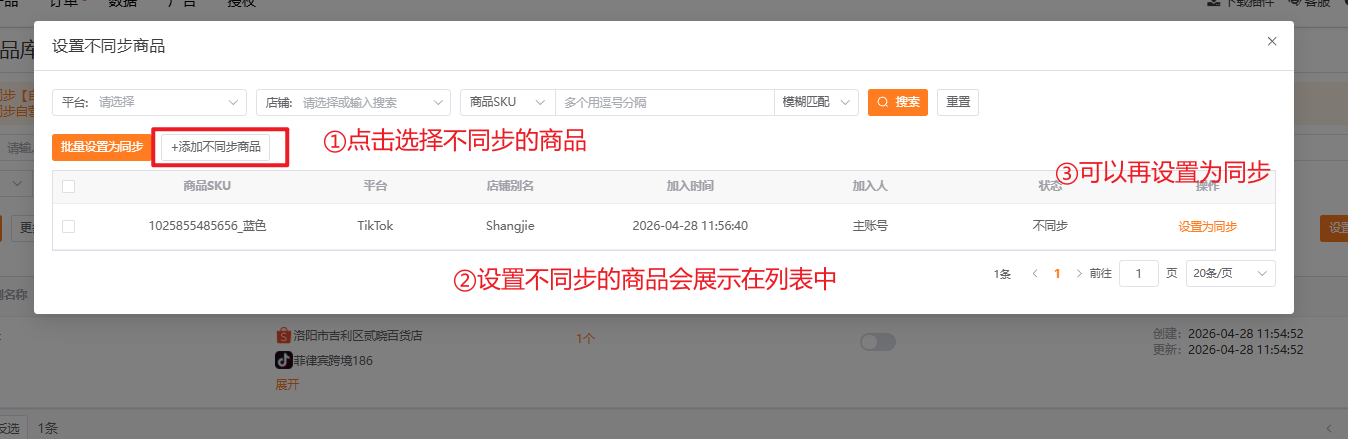This screenshot has height=439, width=1348.
Task: Click Shangjie store alias cell
Action: (x=510, y=226)
